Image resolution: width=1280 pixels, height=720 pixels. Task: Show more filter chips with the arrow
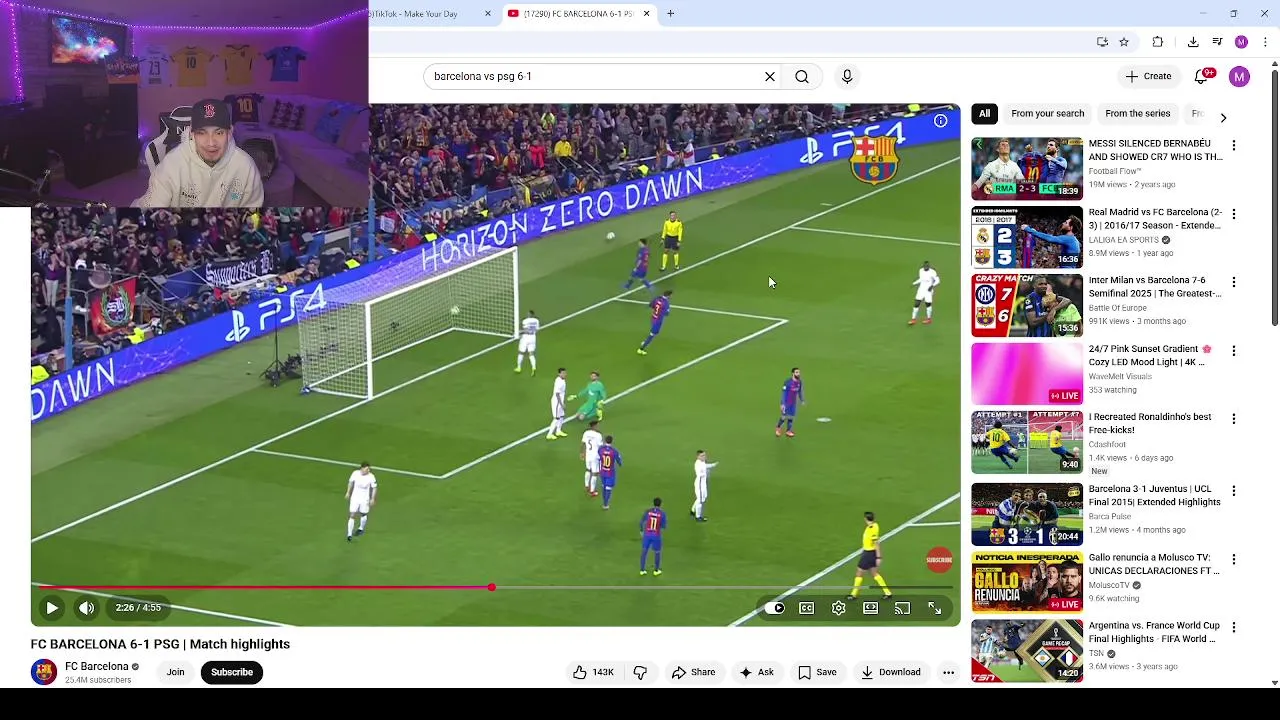(x=1223, y=117)
